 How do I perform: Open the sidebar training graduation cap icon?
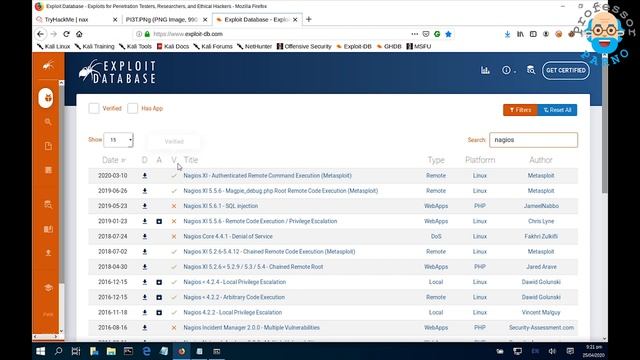(48, 288)
